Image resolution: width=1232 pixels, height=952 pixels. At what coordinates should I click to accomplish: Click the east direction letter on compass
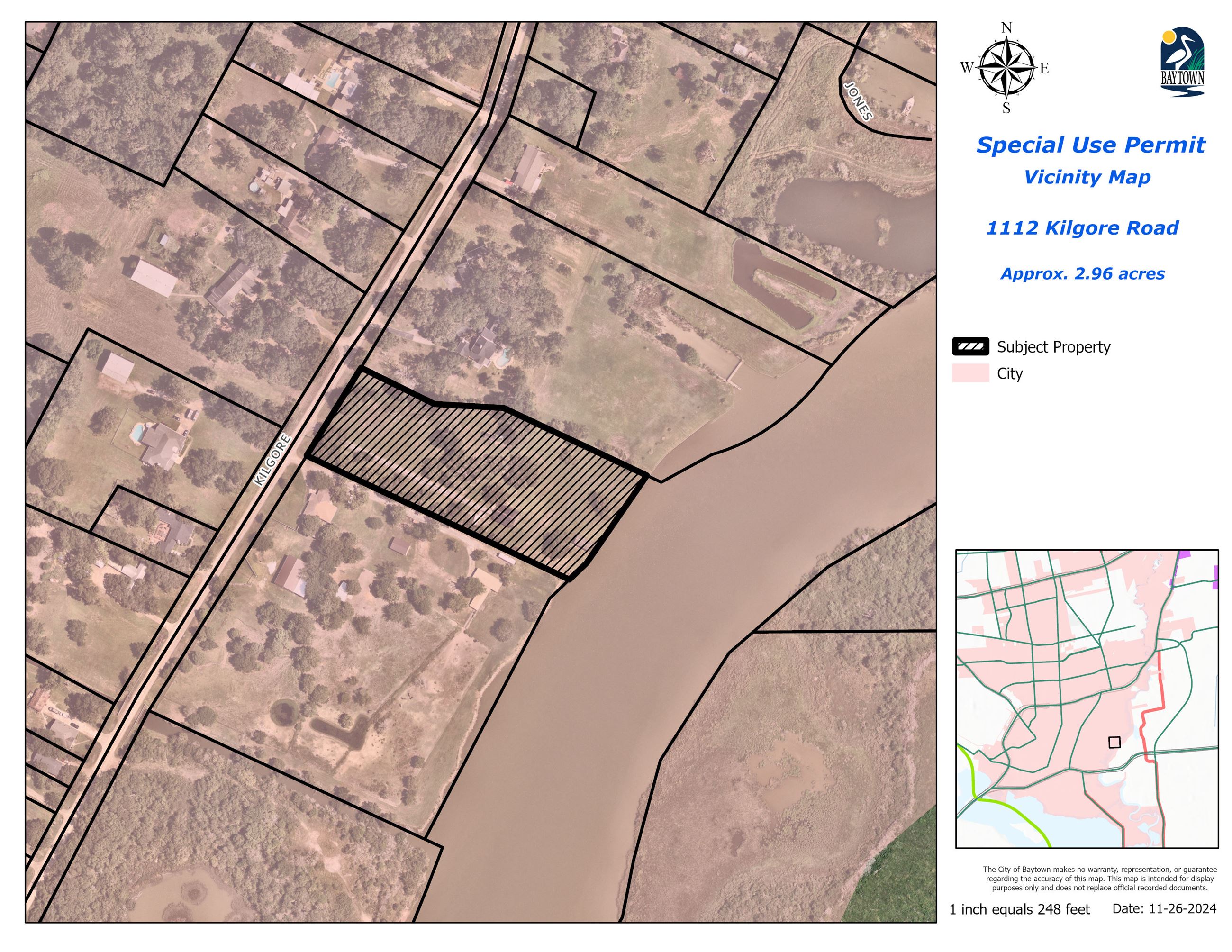tap(1045, 69)
